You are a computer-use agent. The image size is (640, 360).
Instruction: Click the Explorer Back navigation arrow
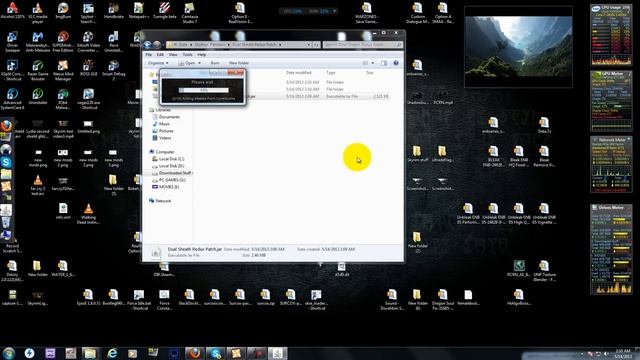148,44
